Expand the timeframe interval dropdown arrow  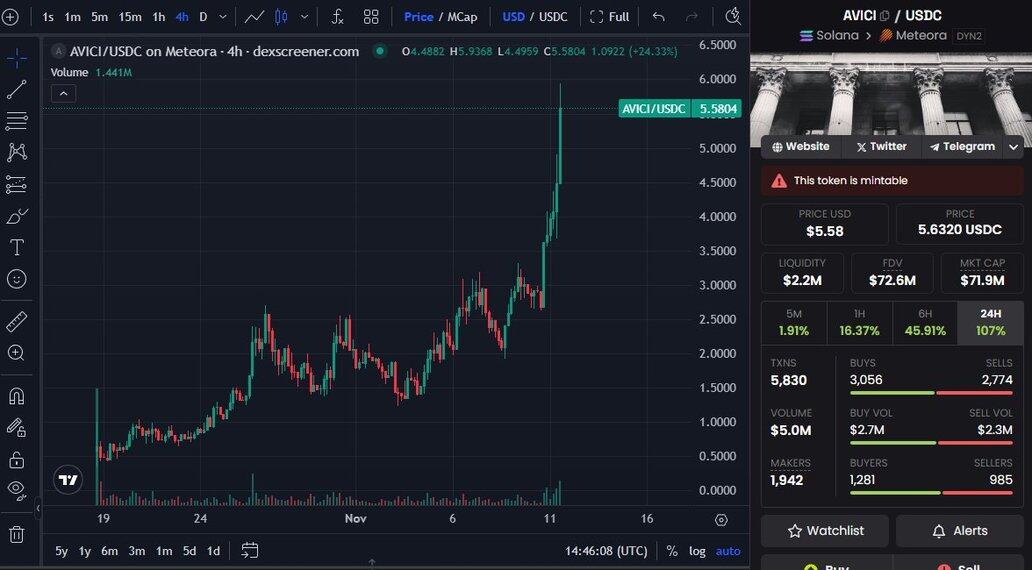pos(223,17)
